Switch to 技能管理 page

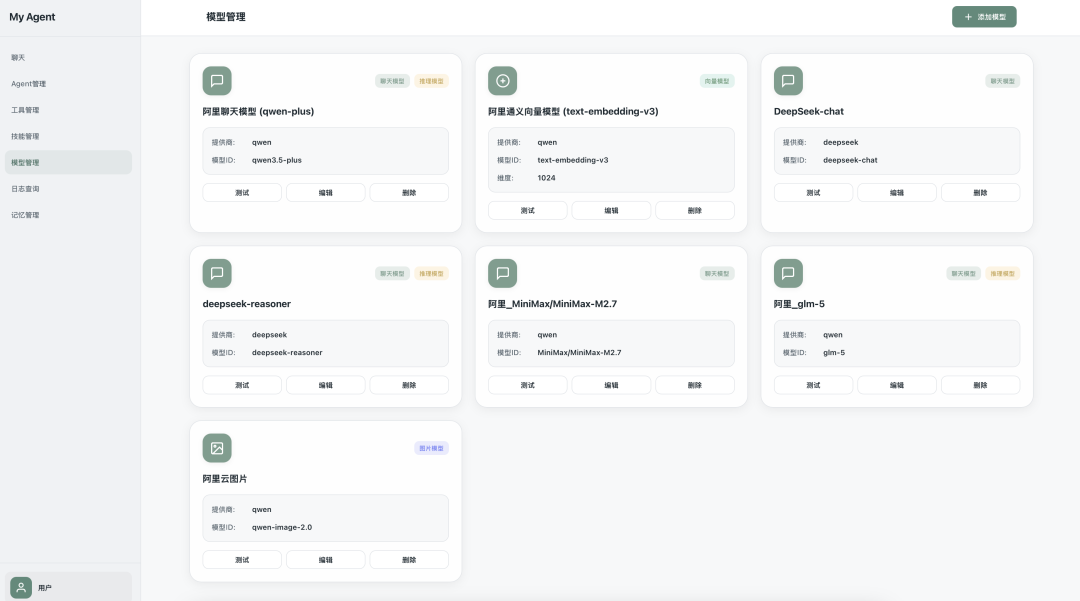(x=26, y=136)
